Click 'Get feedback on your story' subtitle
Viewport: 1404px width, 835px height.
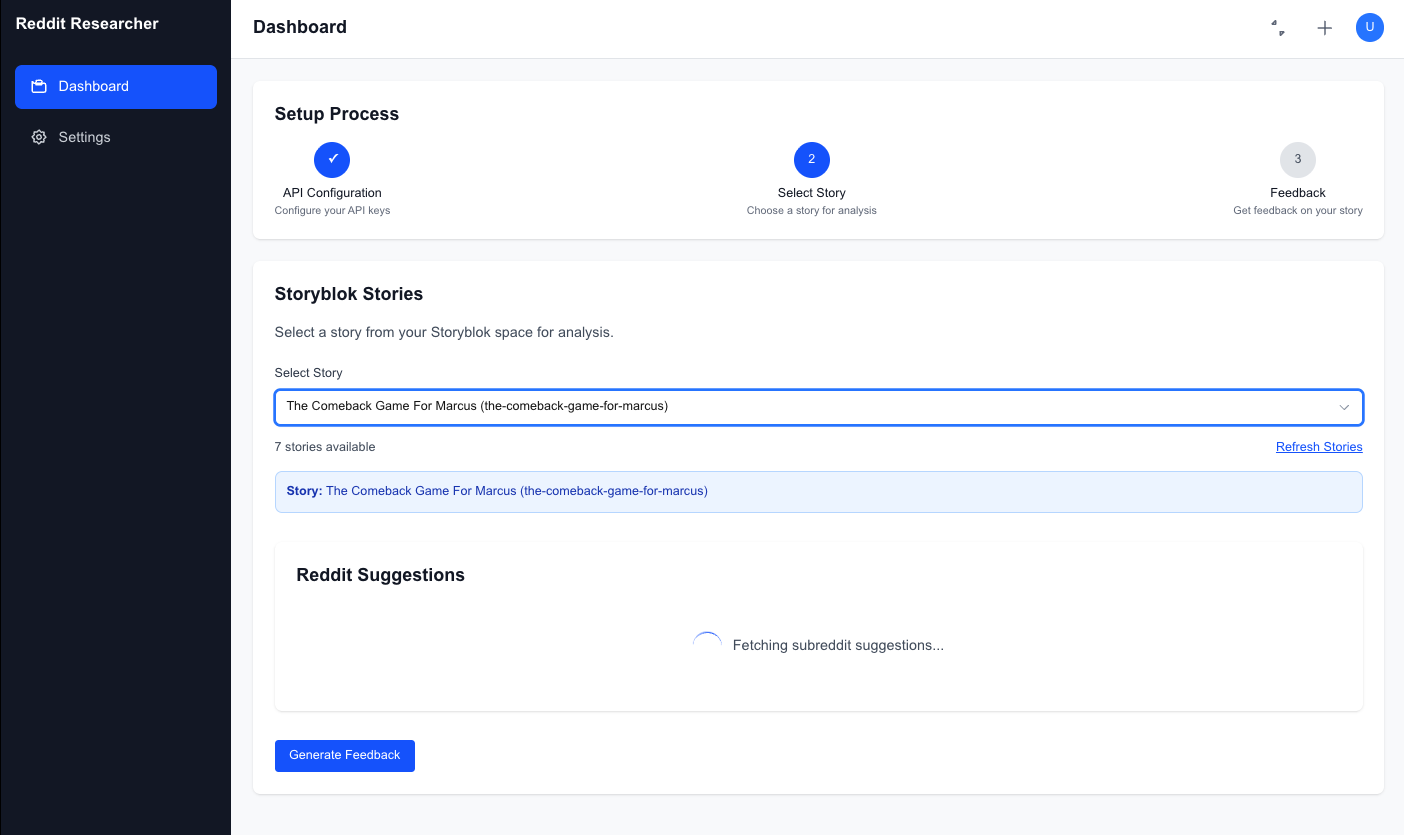pos(1298,211)
